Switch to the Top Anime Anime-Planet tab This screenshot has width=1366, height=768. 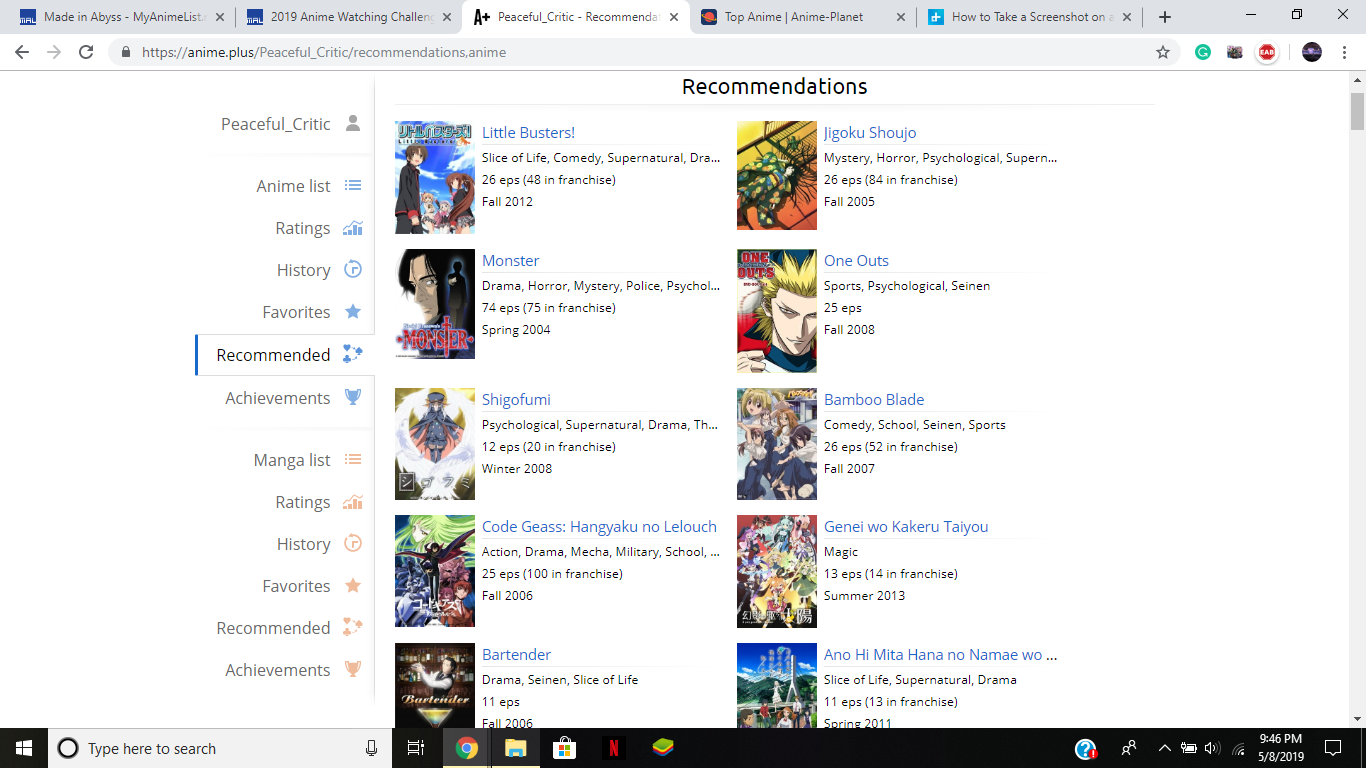[x=803, y=17]
